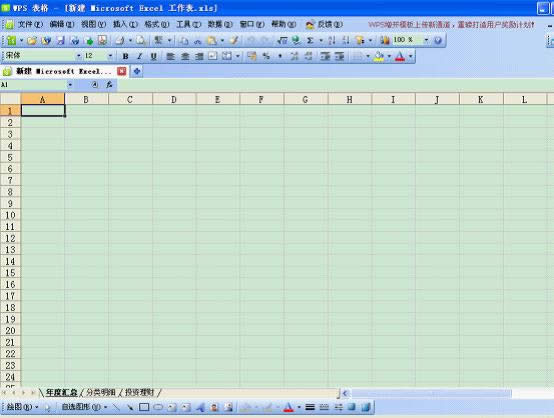Click the red font color swatch
The height and width of the screenshot is (418, 554).
(400, 56)
